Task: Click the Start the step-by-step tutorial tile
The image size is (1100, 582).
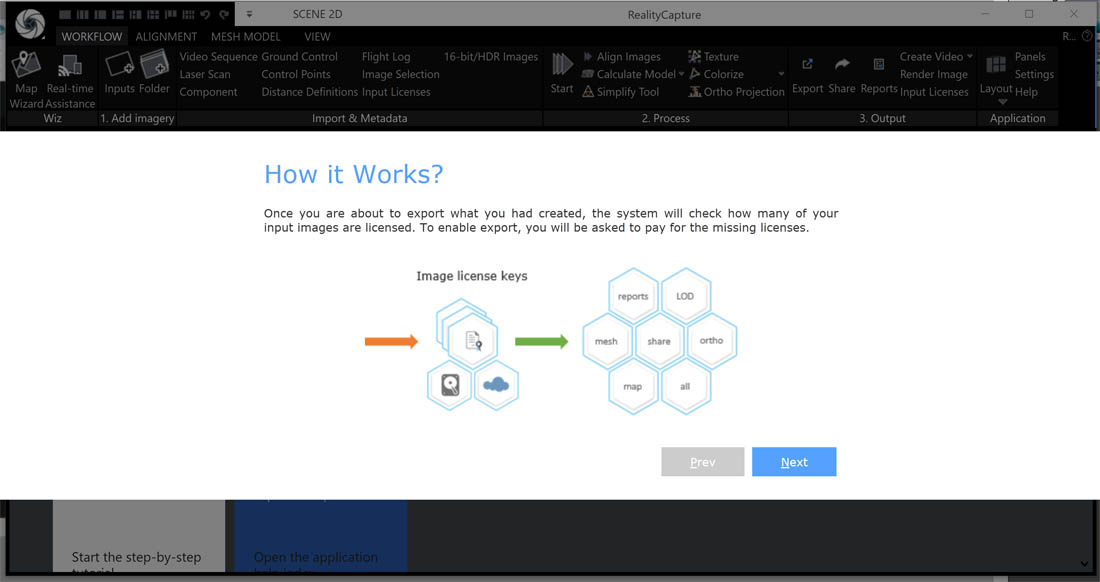Action: pos(139,536)
